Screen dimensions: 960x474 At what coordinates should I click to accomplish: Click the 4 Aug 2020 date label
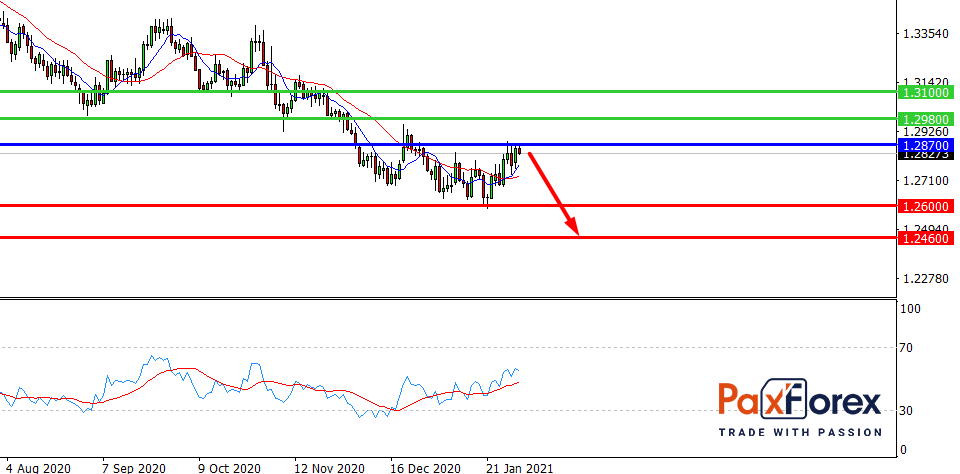pyautogui.click(x=37, y=468)
